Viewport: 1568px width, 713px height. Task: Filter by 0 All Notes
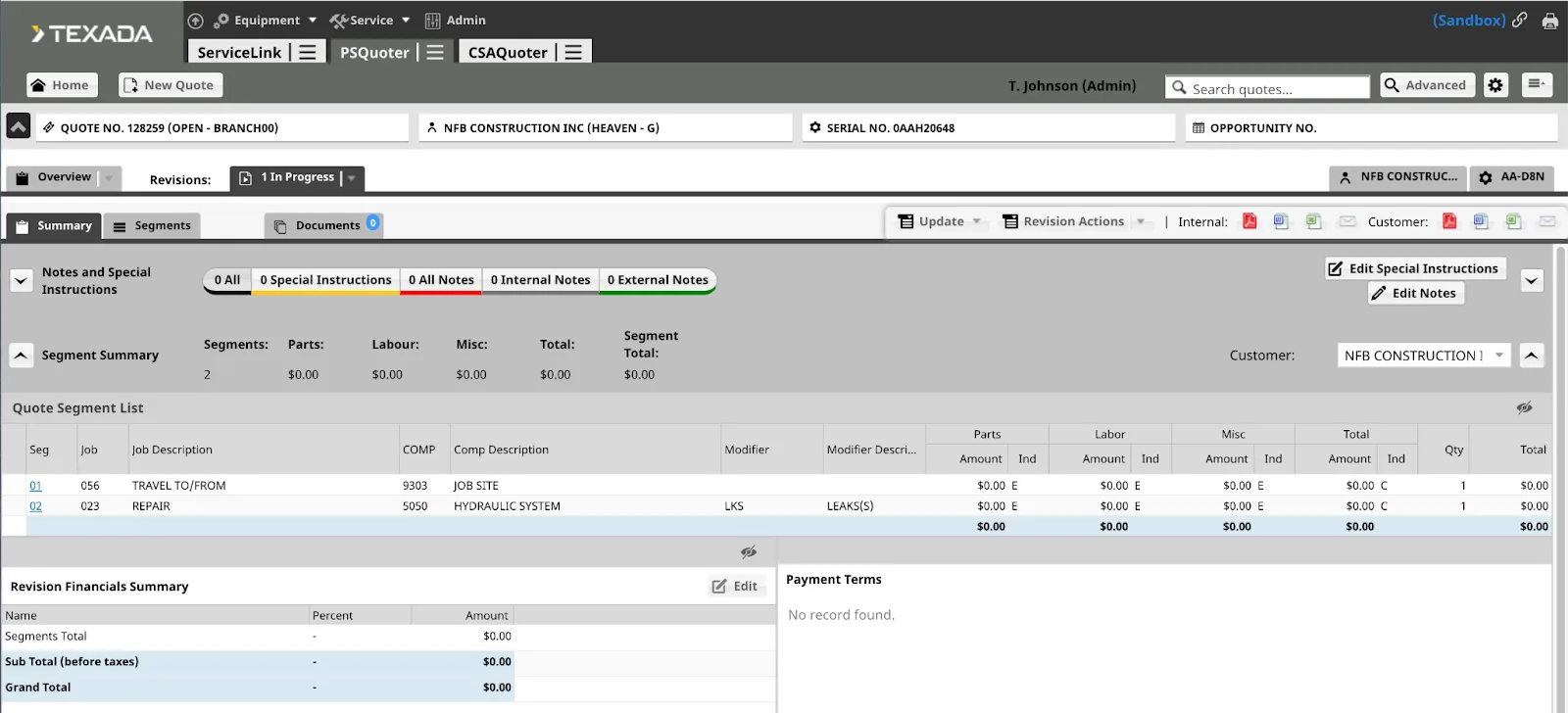[x=441, y=280]
